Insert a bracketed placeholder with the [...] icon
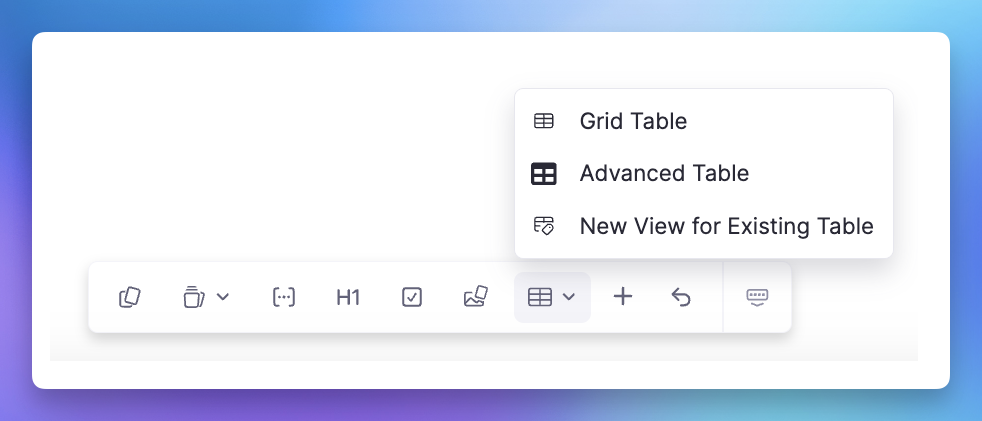 pyautogui.click(x=284, y=297)
